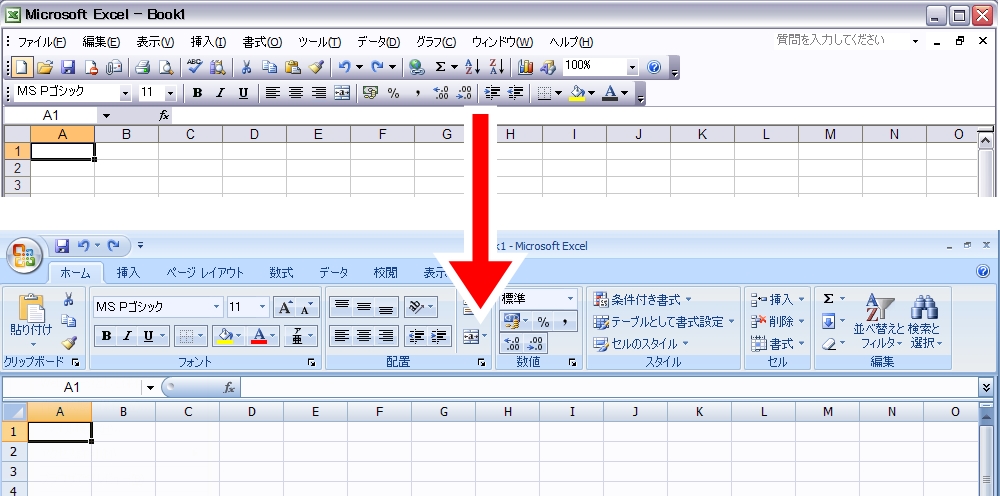Image resolution: width=1000 pixels, height=496 pixels.
Task: Open Print Preview in Excel 2003 toolbar
Action: click(166, 66)
